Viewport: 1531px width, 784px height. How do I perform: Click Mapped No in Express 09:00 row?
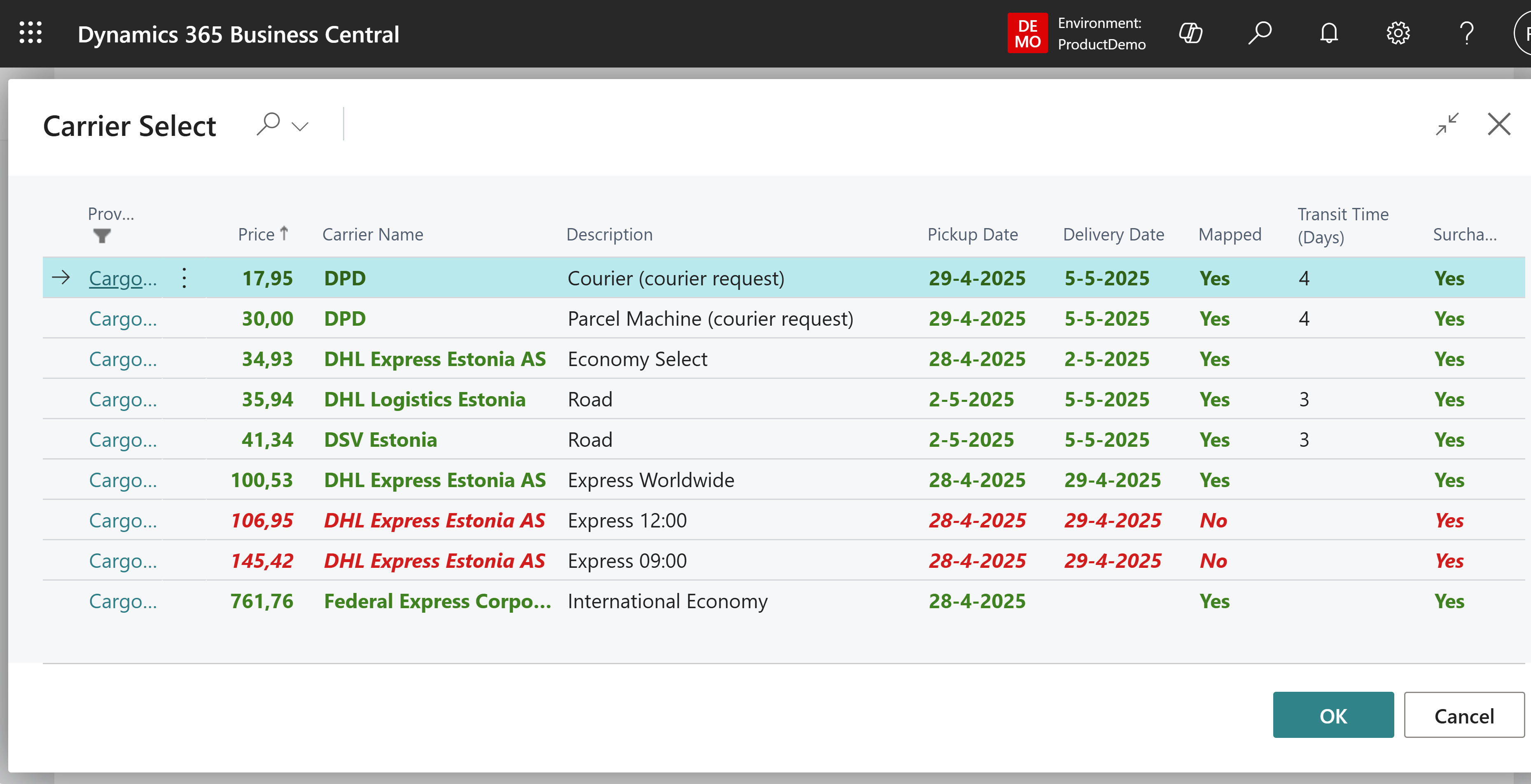pos(1213,561)
